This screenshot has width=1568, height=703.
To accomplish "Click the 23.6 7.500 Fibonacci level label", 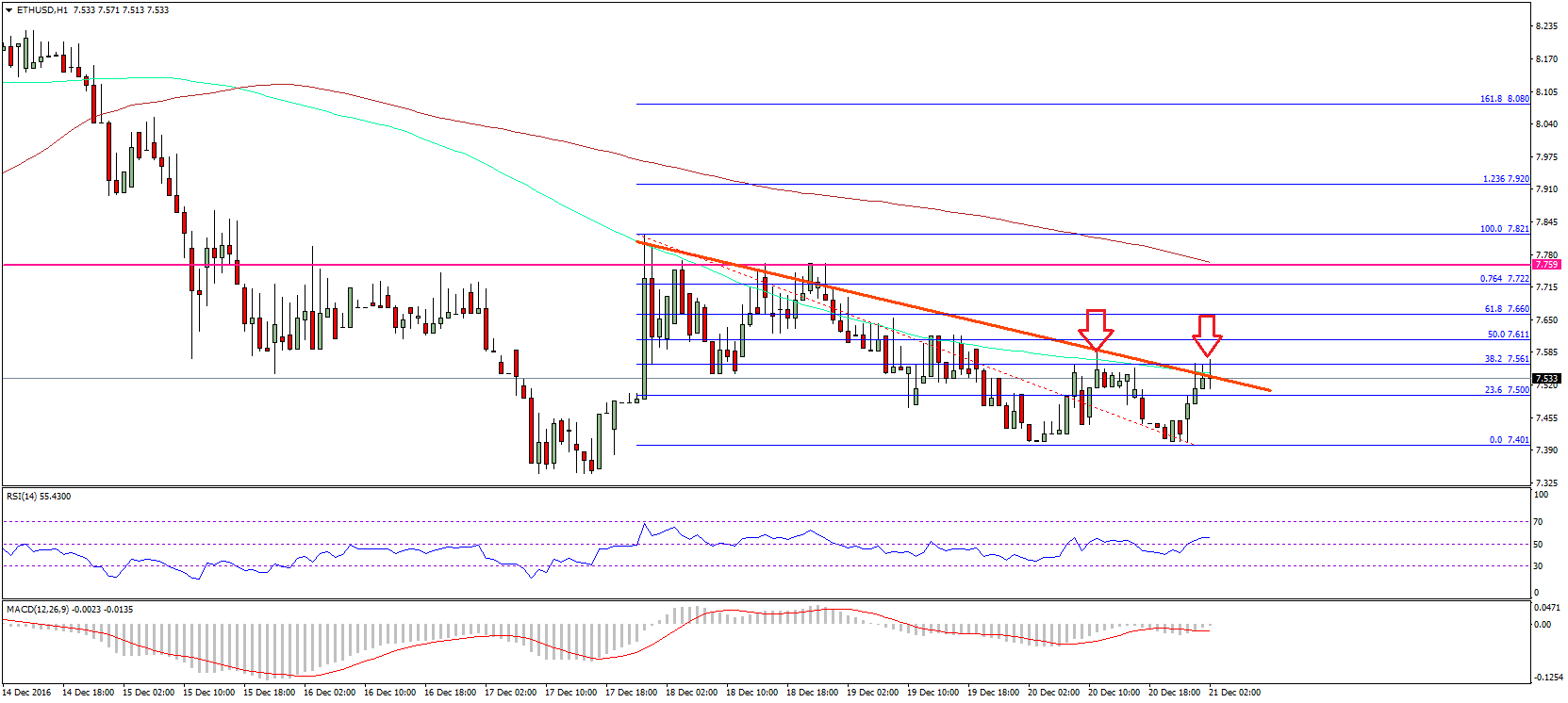I will pyautogui.click(x=1507, y=389).
